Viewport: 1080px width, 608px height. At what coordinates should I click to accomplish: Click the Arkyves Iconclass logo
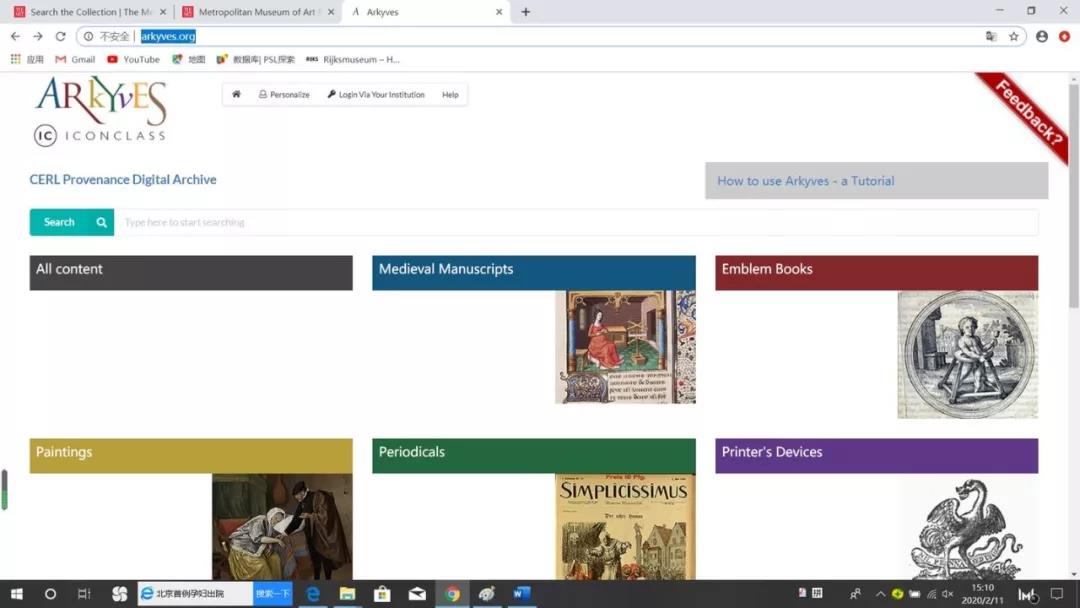(x=100, y=111)
